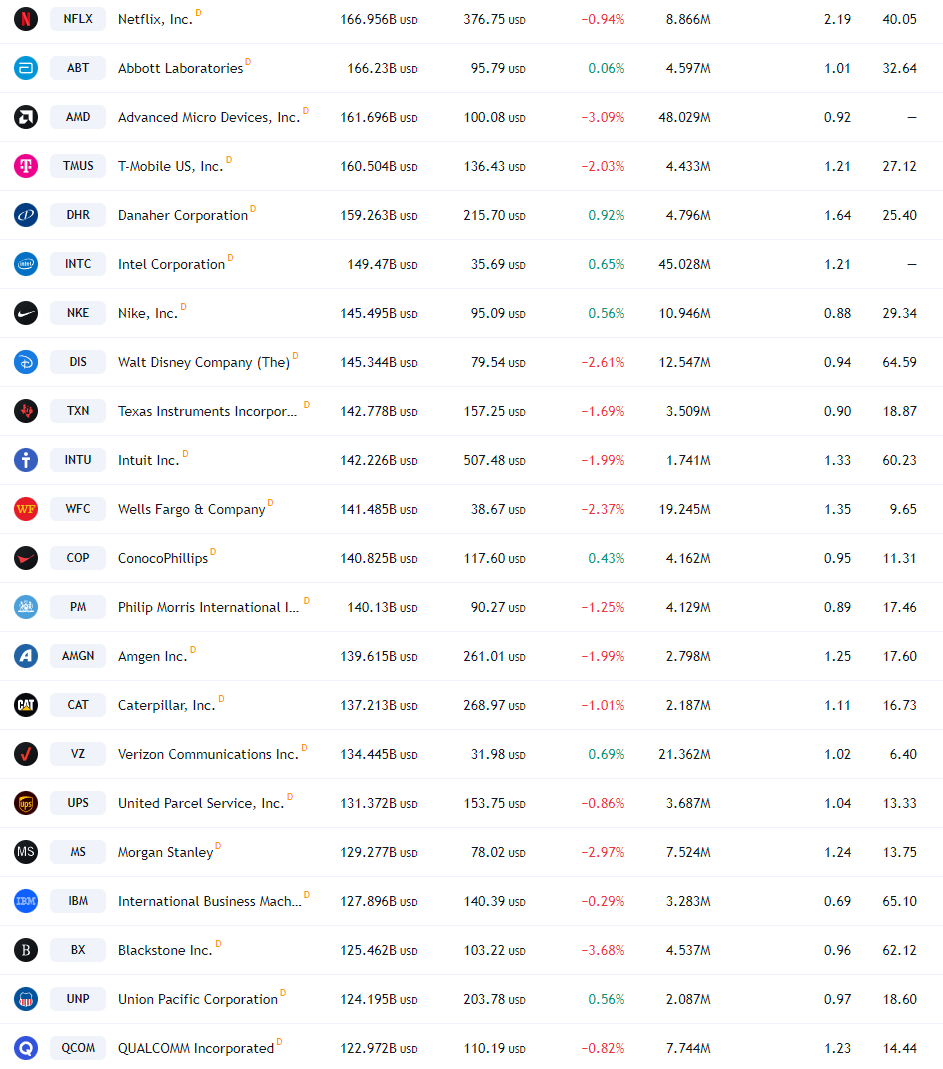The image size is (943, 1069).
Task: Click the ConocoPhillips logo icon
Action: (x=26, y=558)
